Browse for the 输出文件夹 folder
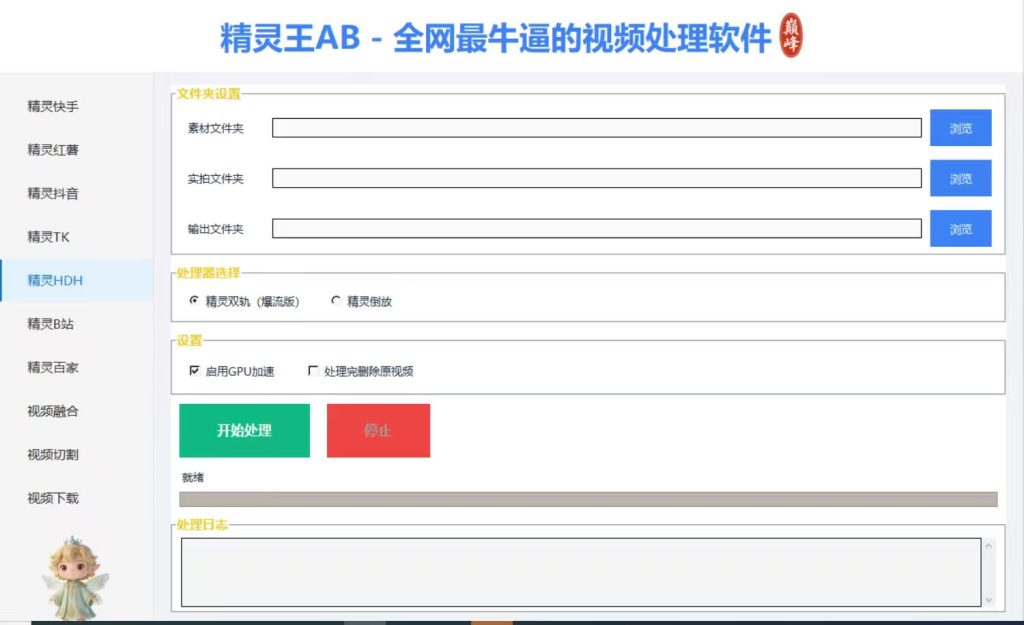Viewport: 1024px width, 625px height. [961, 229]
